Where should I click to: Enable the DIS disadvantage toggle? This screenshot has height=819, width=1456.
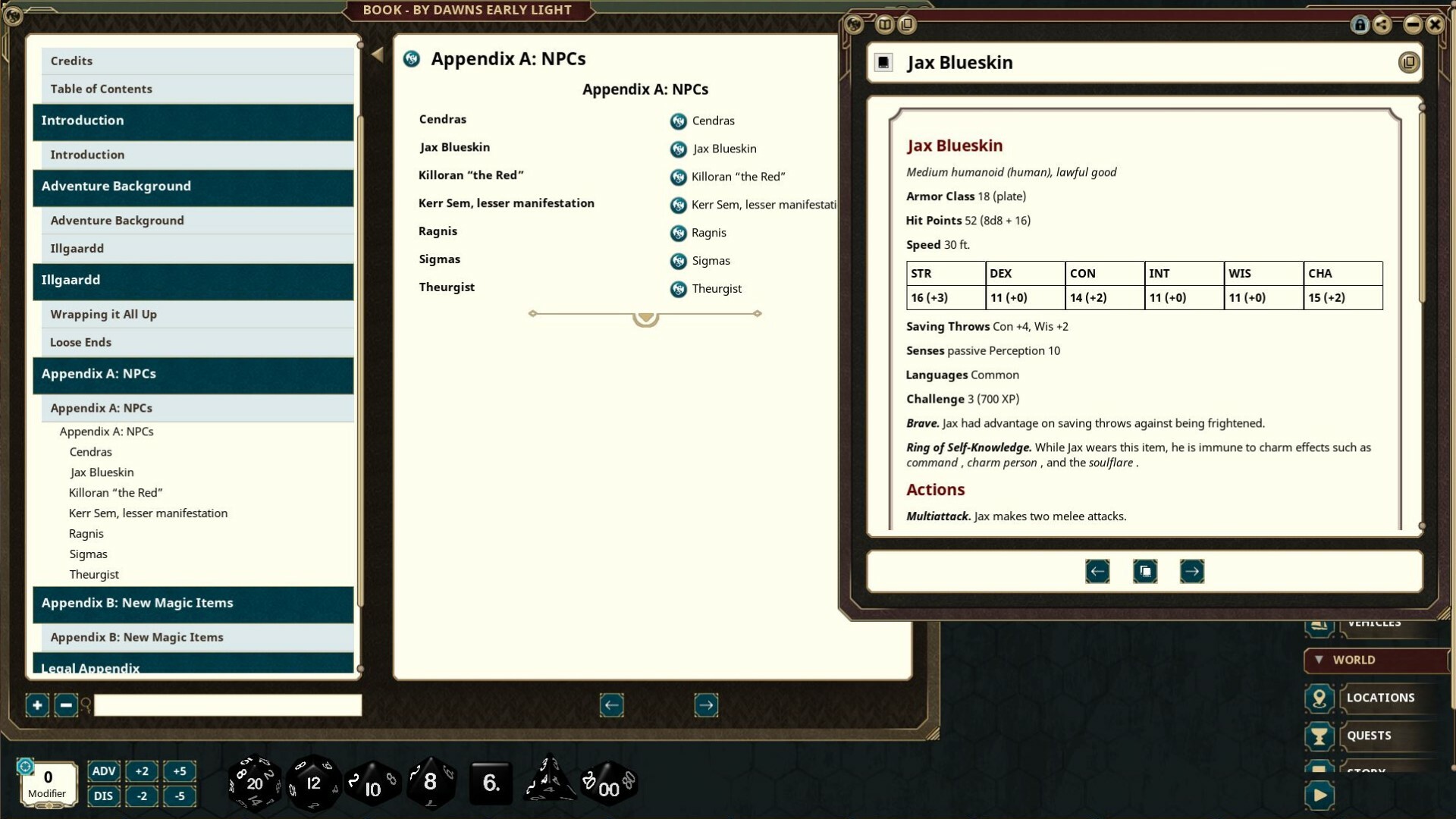(104, 796)
